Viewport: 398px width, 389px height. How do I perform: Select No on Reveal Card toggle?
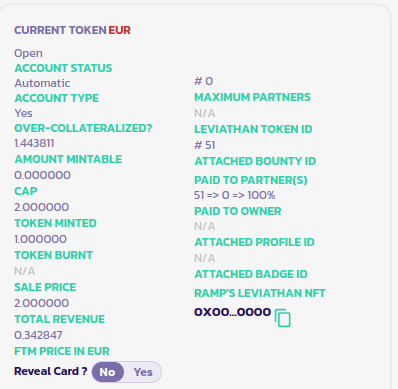107,372
